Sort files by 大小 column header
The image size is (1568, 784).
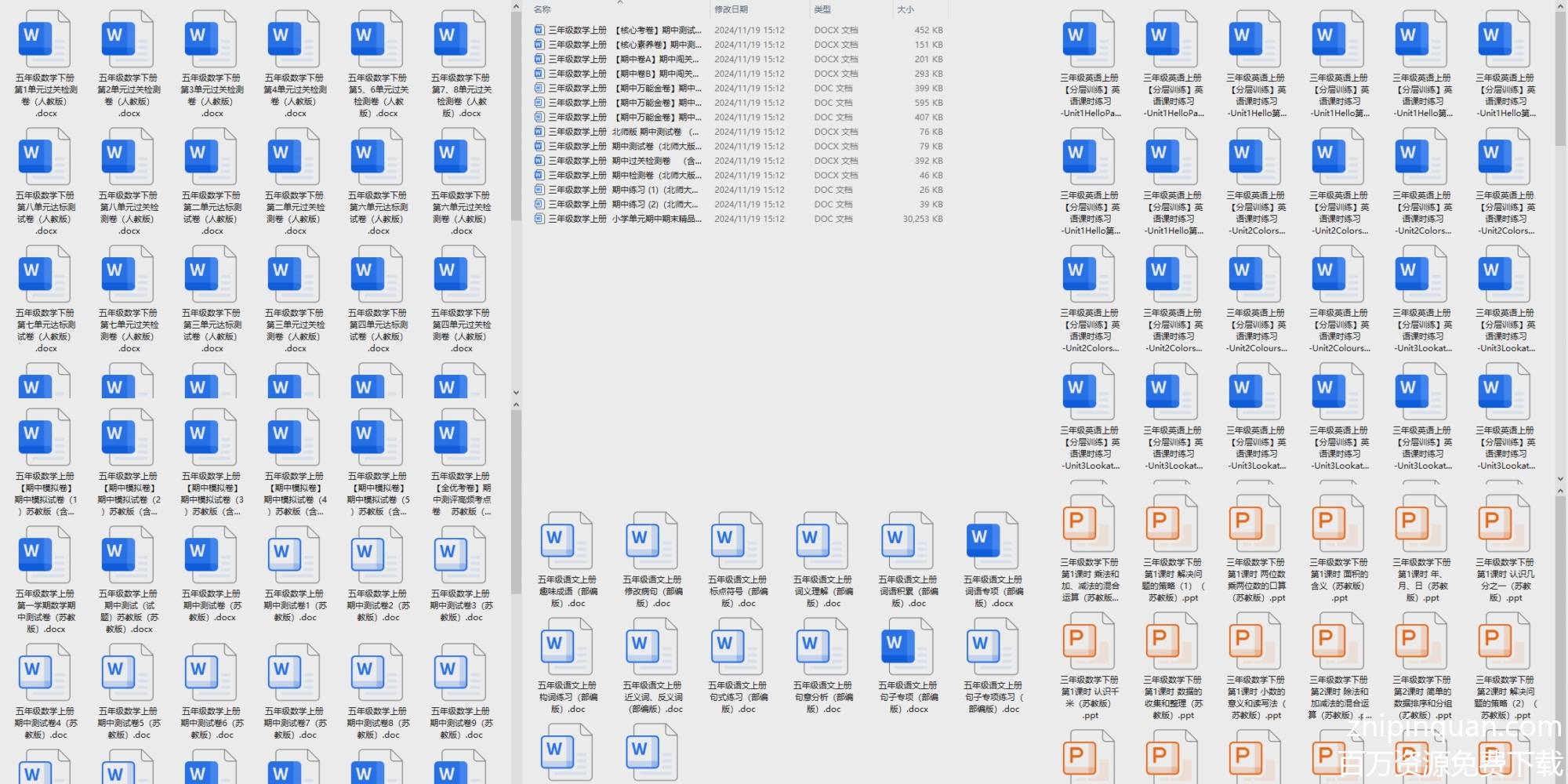[x=906, y=9]
